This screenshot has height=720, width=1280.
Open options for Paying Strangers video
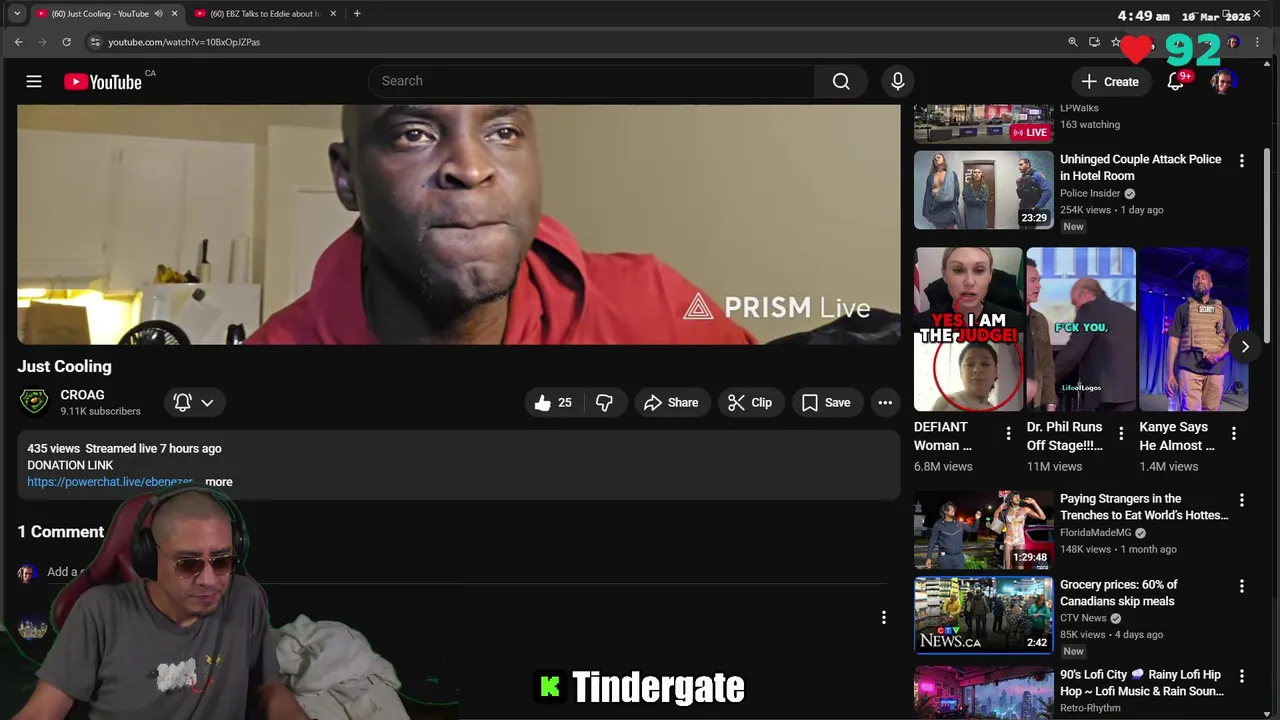(x=1242, y=500)
